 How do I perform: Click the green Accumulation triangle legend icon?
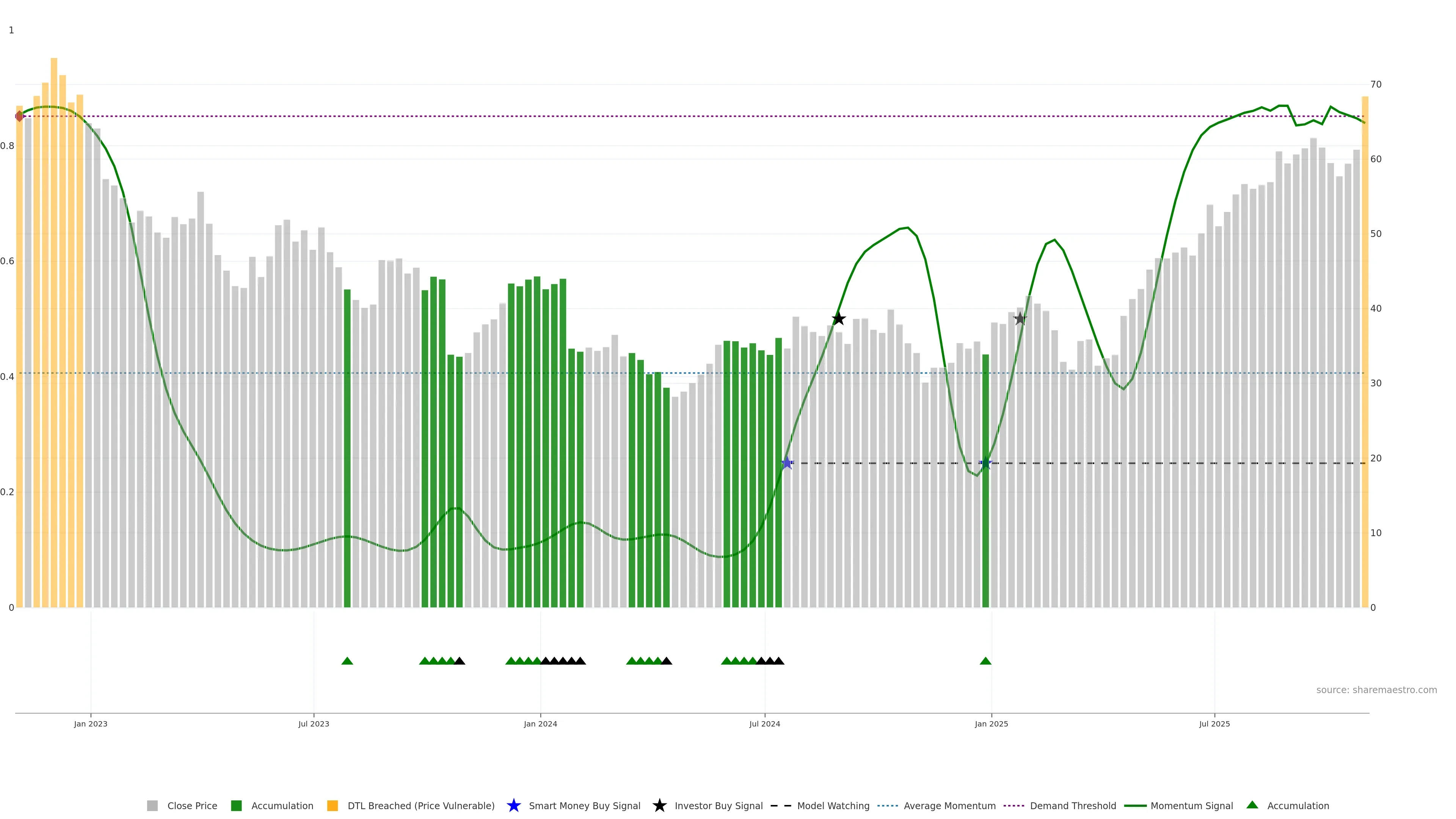[1252, 805]
